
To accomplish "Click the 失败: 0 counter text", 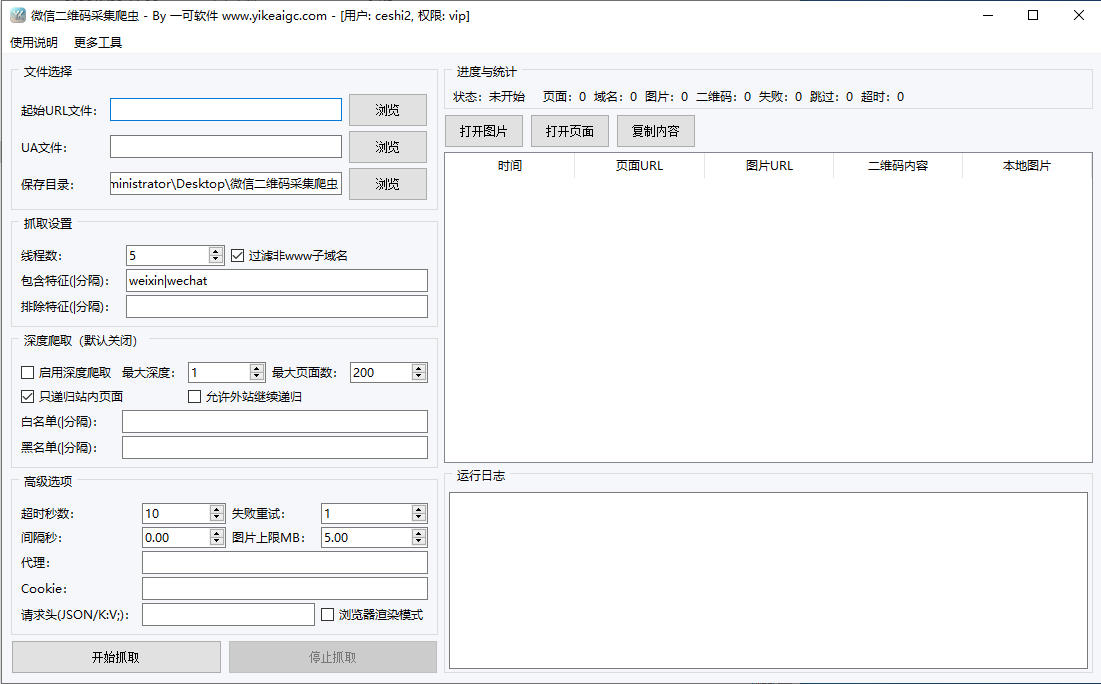I will pyautogui.click(x=780, y=97).
